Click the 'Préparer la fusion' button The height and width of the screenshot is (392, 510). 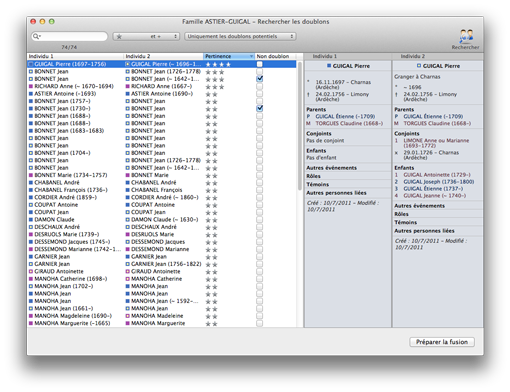tap(442, 342)
